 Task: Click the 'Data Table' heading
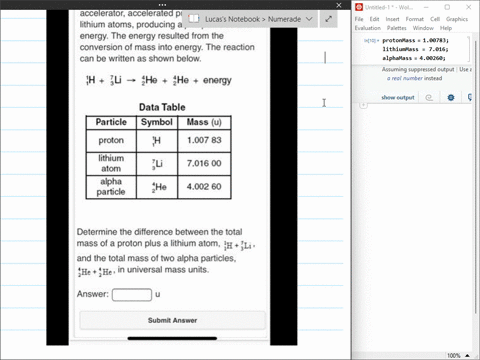[162, 107]
